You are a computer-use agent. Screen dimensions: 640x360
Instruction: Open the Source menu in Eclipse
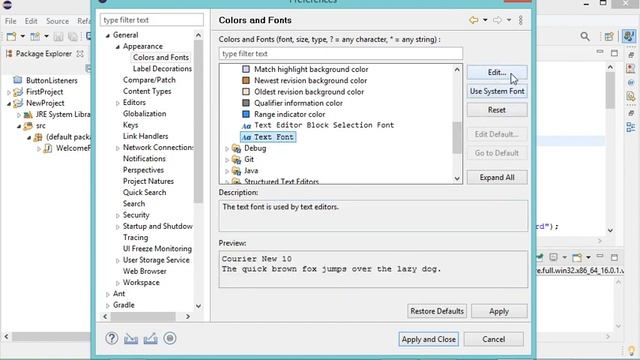[57, 21]
